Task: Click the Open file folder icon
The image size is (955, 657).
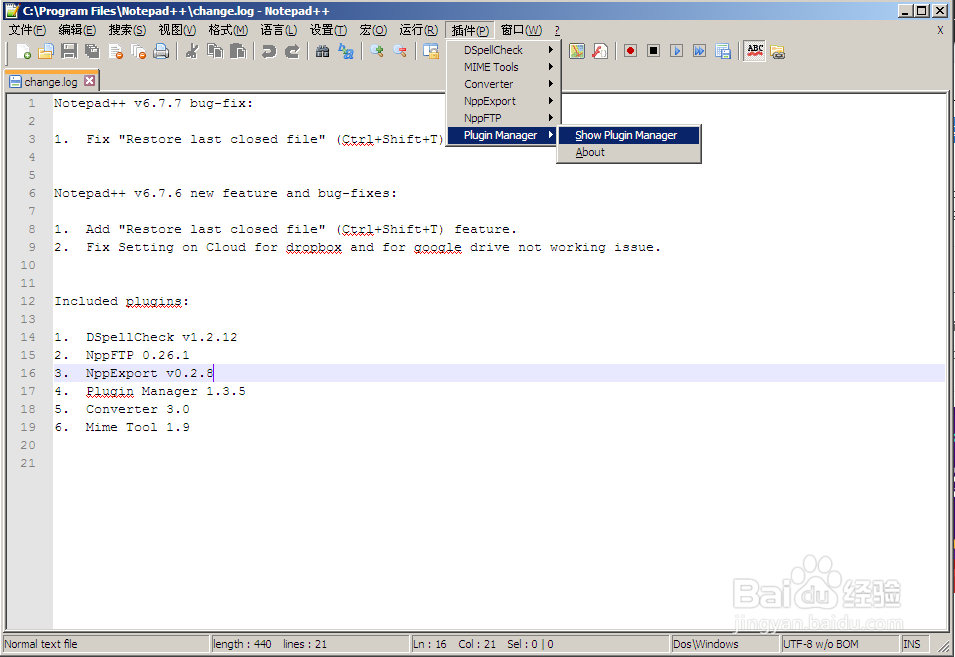Action: [46, 52]
